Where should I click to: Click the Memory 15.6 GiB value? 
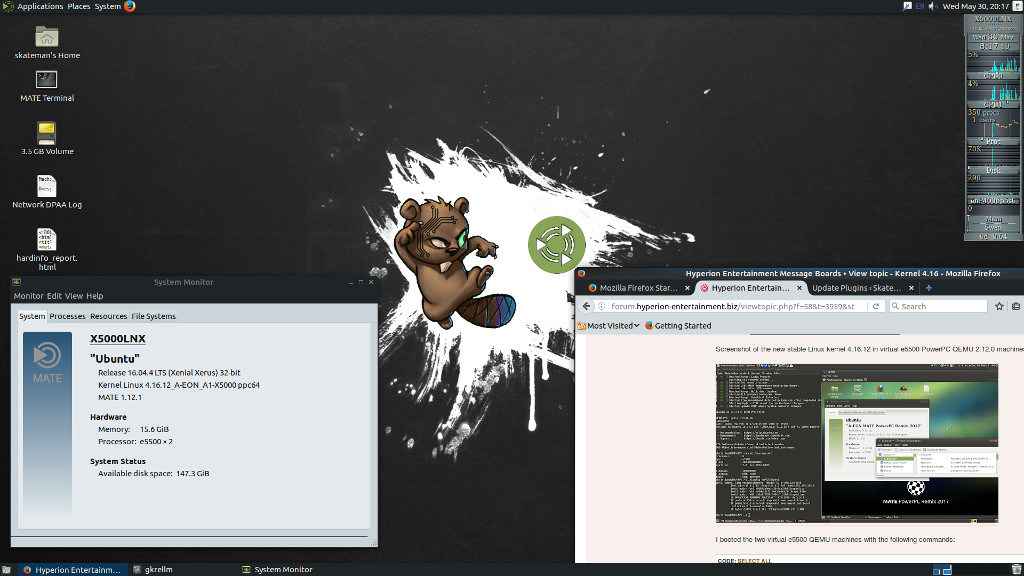(x=154, y=430)
